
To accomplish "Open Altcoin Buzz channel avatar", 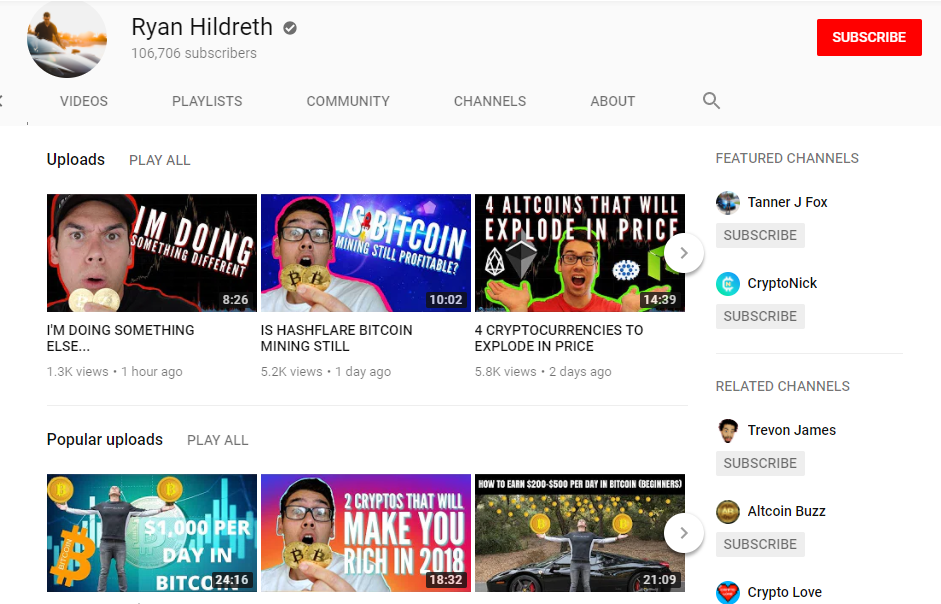I will tap(728, 512).
